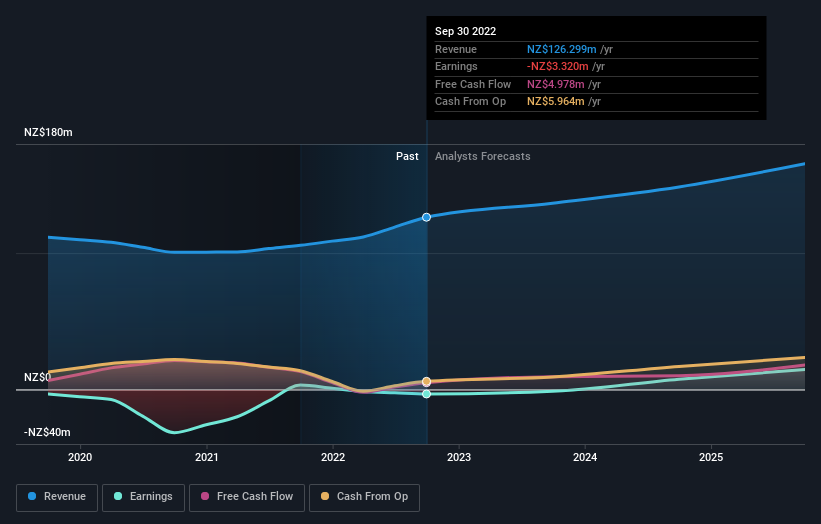Click the Cash From Op row label in tooltip
This screenshot has height=524, width=821.
tap(471, 102)
